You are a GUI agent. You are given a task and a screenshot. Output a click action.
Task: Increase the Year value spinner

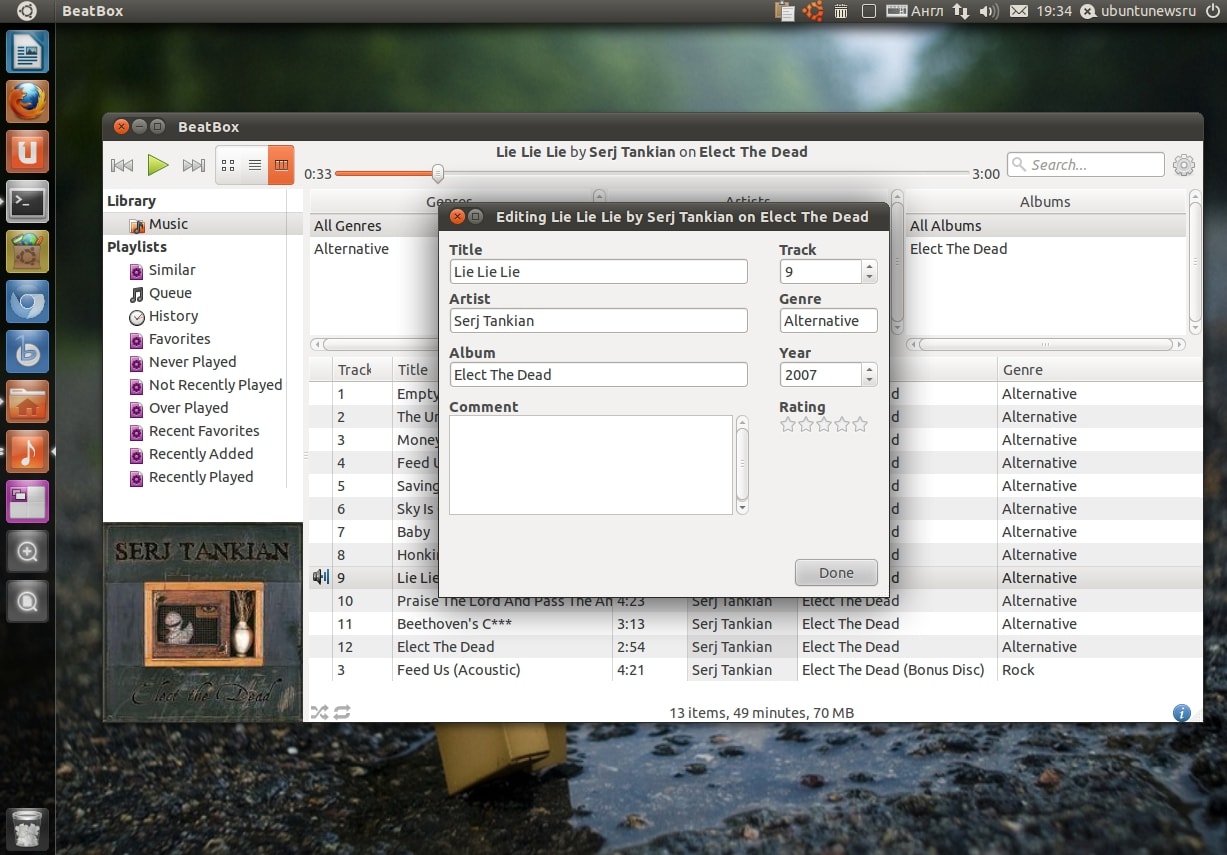tap(869, 369)
